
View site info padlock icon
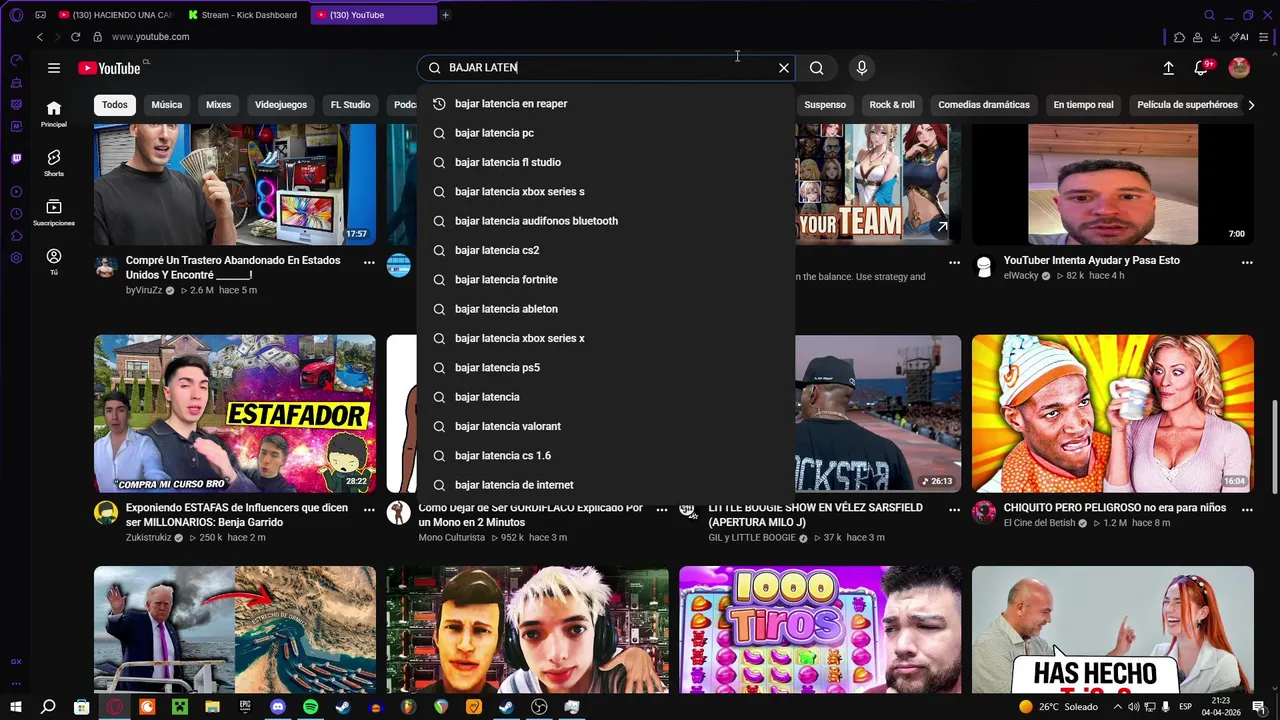[x=97, y=37]
